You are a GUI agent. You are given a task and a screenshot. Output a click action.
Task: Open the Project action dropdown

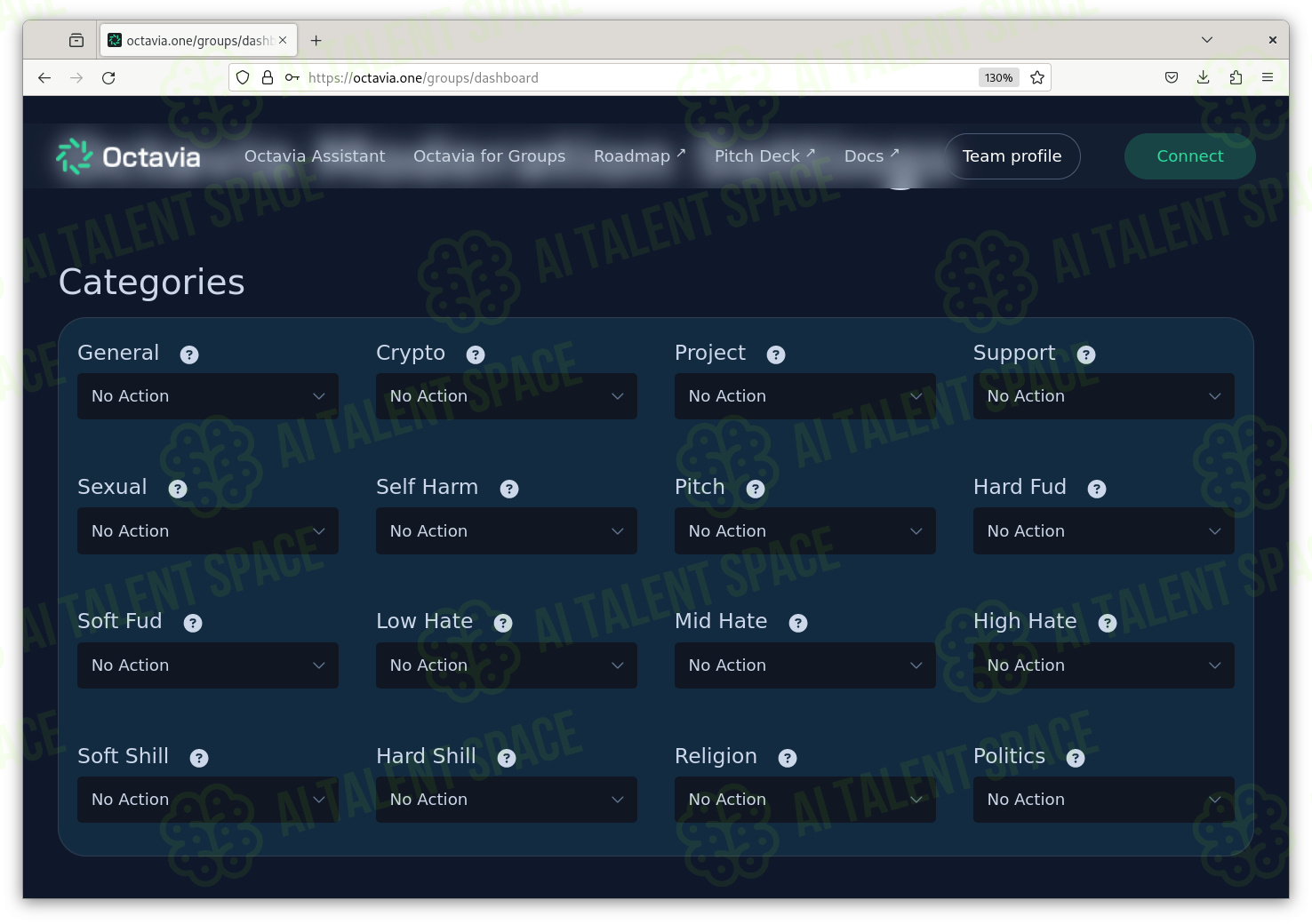805,396
